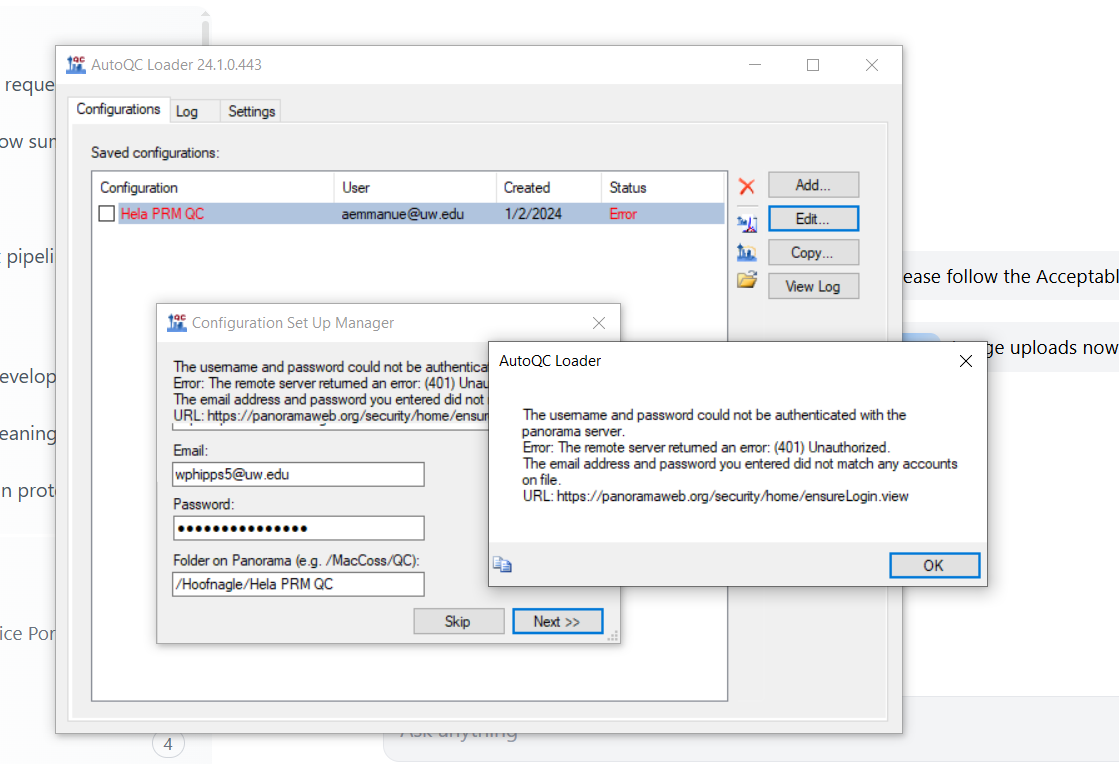The height and width of the screenshot is (764, 1119).
Task: Open the results folder icon beside View Log
Action: (x=746, y=280)
